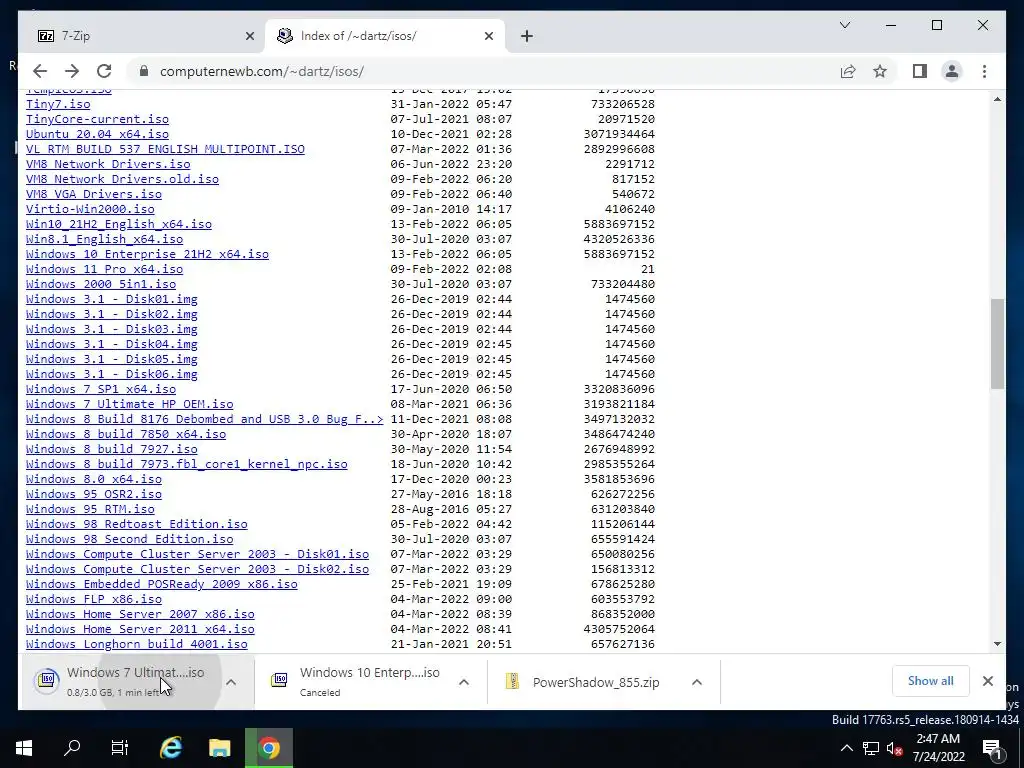Click Windows_11_Pro_x64.iso link
The width and height of the screenshot is (1024, 768).
(104, 269)
